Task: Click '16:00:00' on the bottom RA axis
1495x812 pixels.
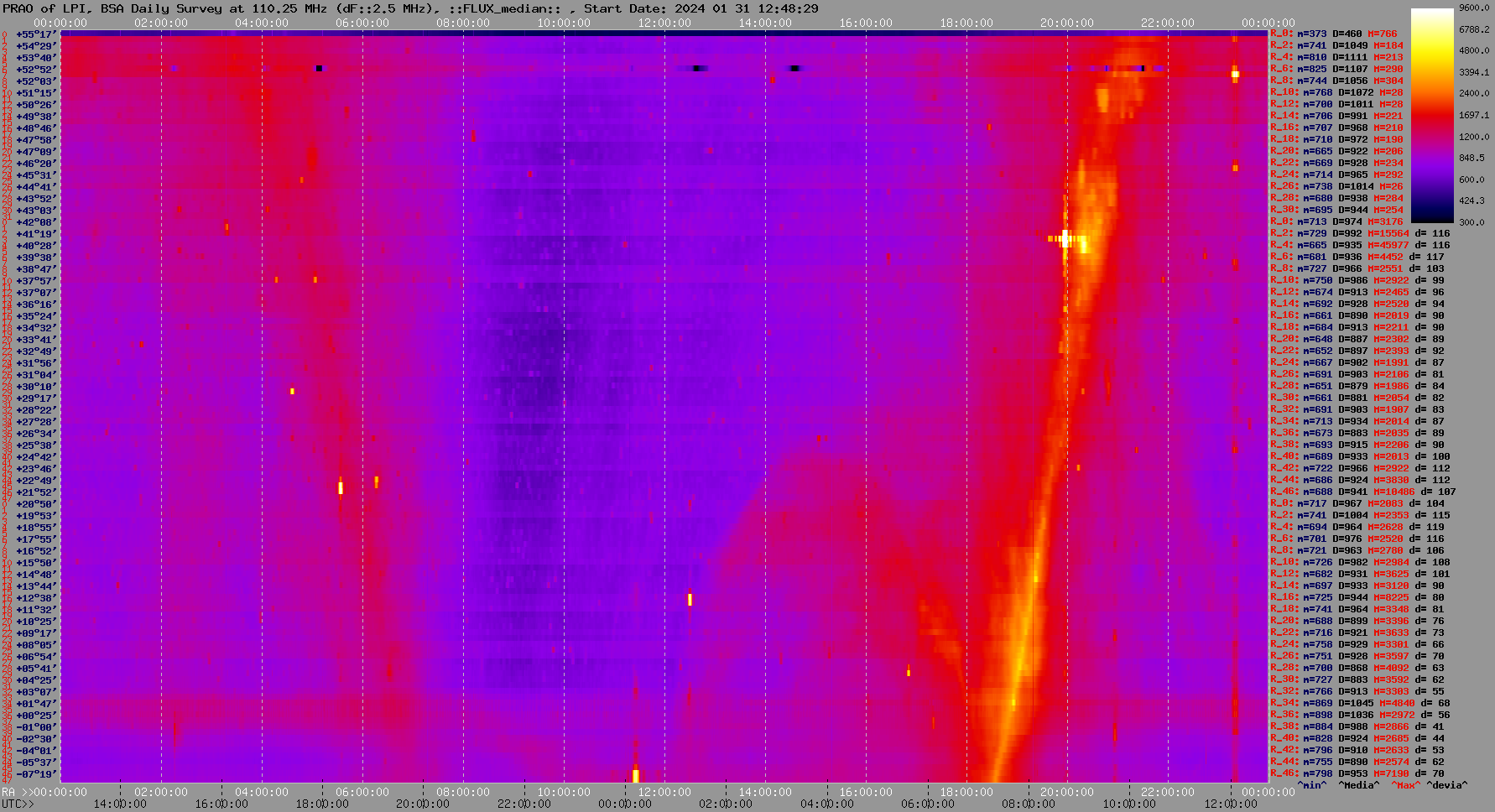Action: coord(866,792)
